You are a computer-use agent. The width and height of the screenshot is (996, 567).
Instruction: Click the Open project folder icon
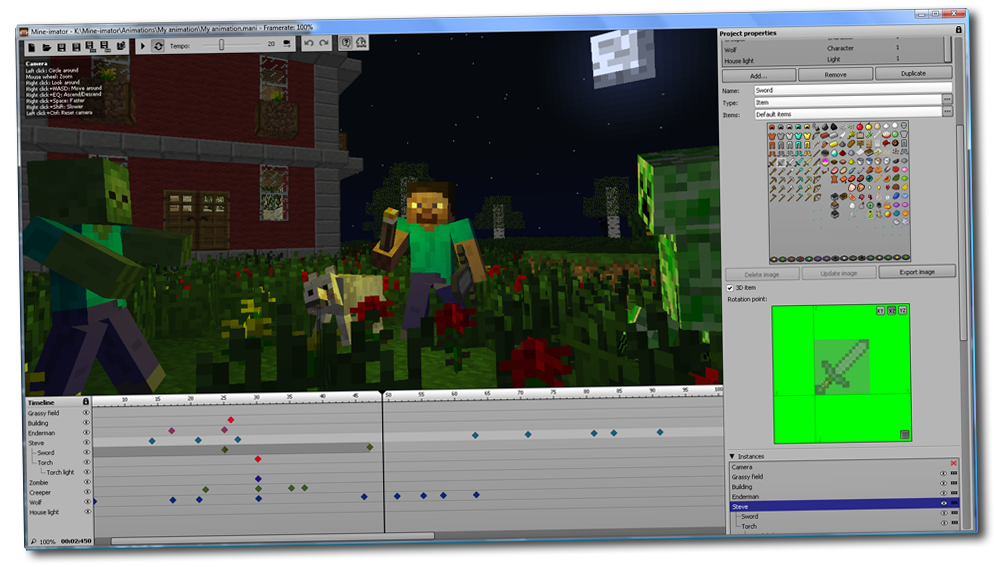click(x=47, y=46)
